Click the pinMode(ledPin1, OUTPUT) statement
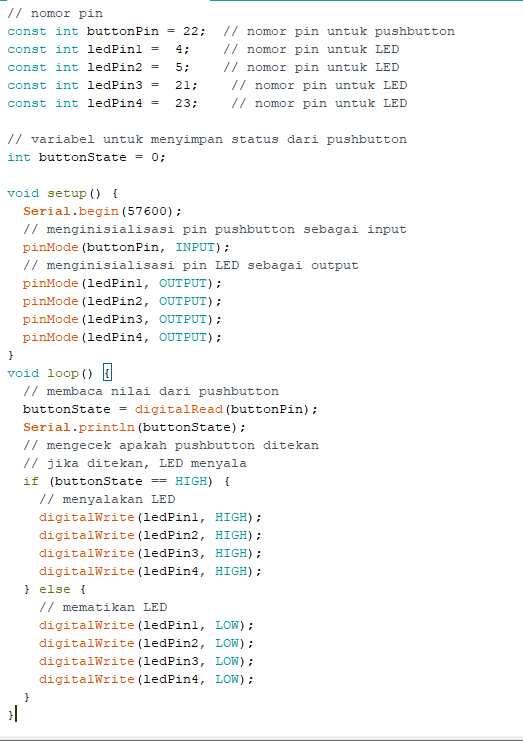Viewport: 523px width, 741px height. 122,283
